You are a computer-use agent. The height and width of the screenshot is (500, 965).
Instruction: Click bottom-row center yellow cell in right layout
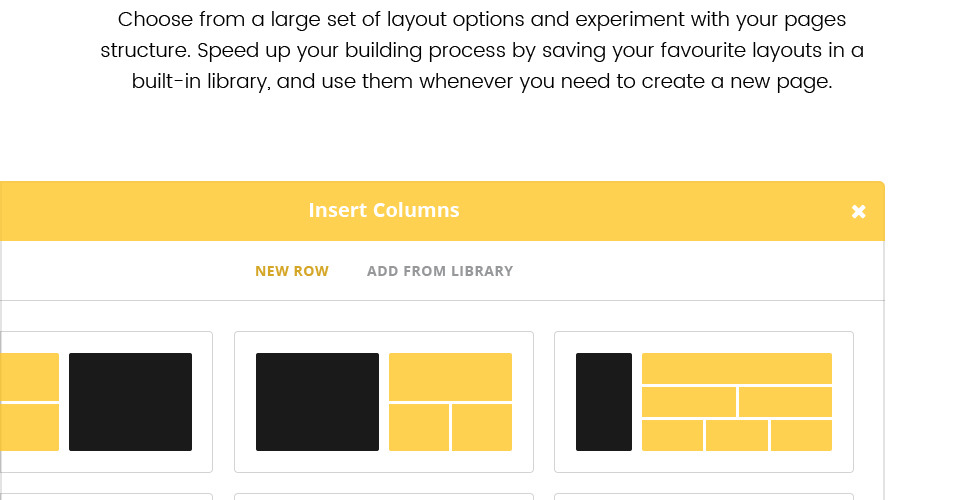(737, 436)
